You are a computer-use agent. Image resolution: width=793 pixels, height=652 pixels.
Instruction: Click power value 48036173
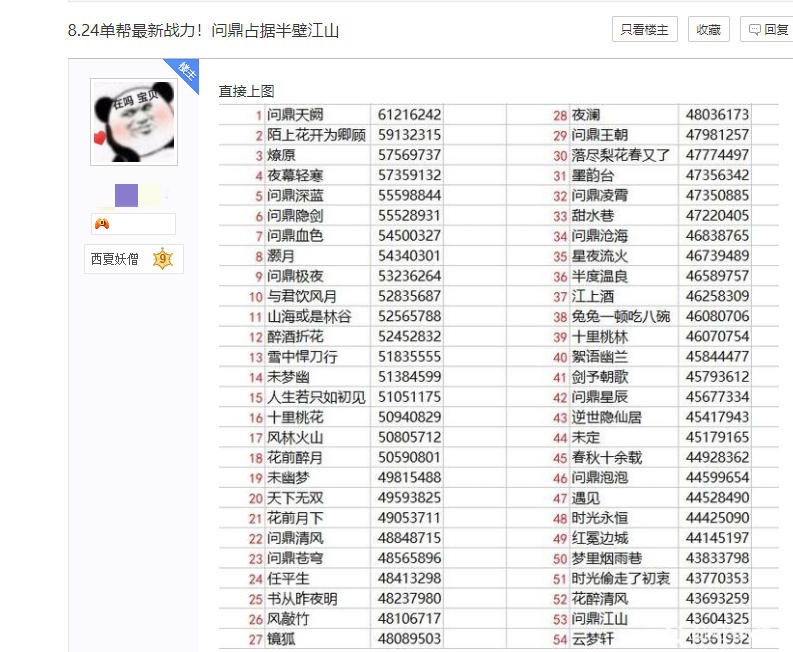coord(717,115)
